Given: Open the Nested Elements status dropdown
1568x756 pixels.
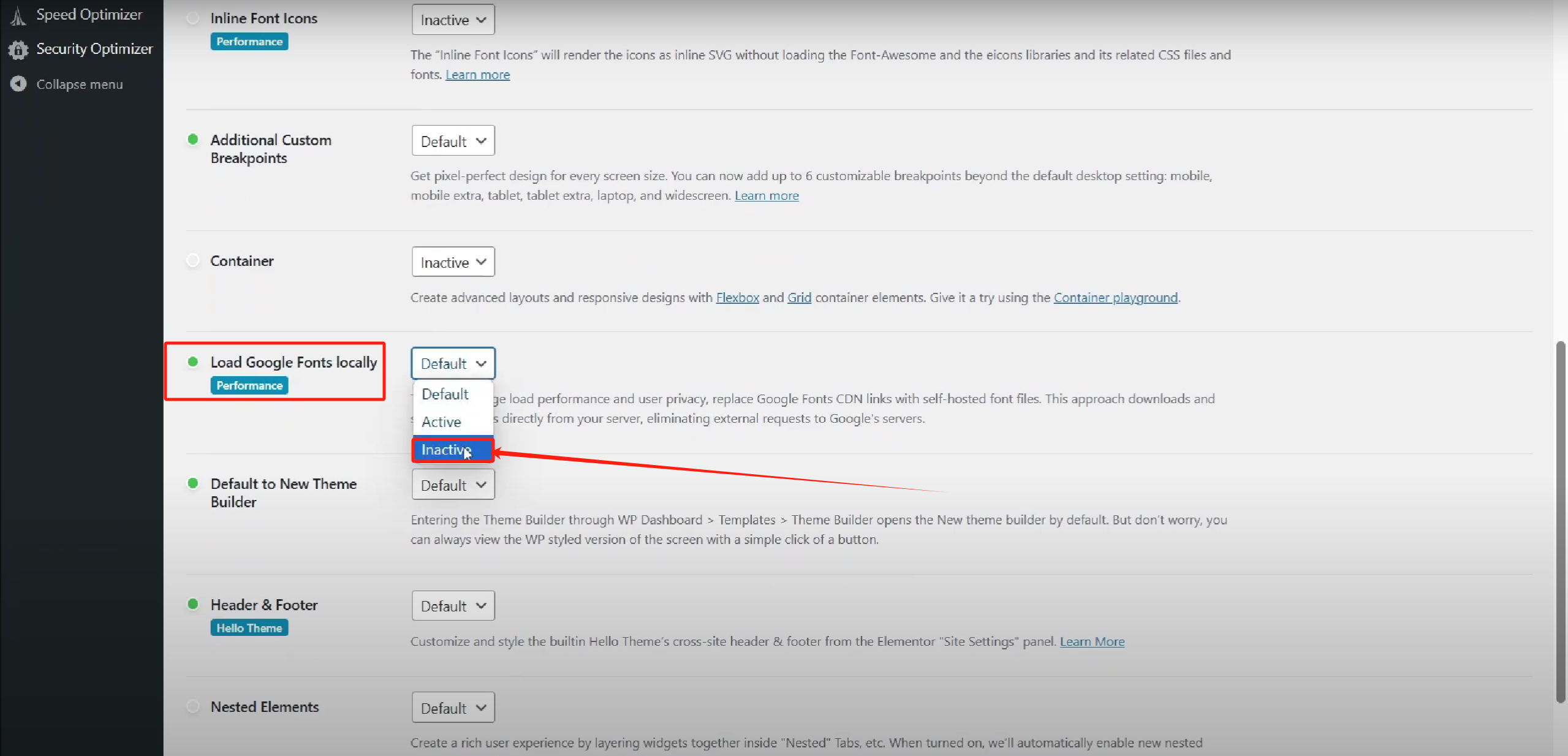Looking at the screenshot, I should click(453, 708).
